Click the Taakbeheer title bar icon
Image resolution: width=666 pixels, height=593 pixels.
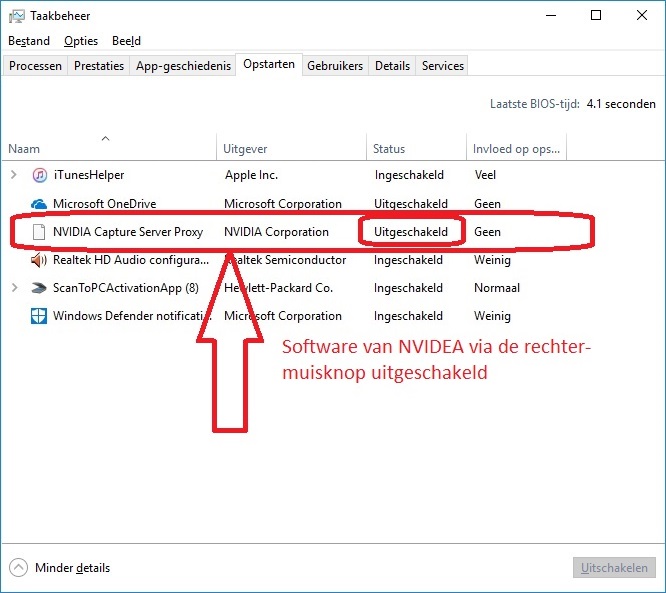coord(17,16)
